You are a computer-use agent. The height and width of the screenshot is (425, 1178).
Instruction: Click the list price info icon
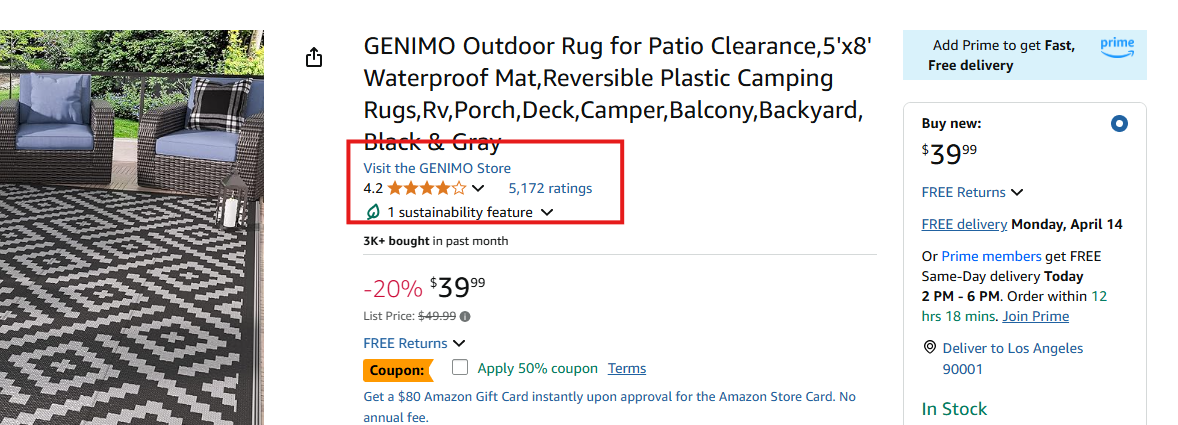(x=466, y=316)
